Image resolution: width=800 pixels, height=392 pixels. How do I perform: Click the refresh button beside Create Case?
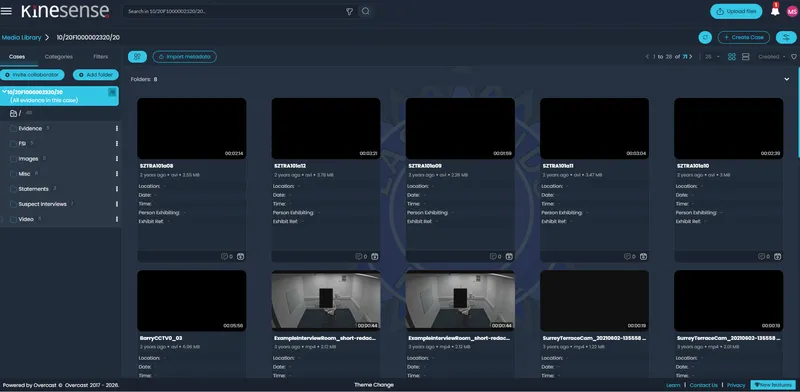705,37
